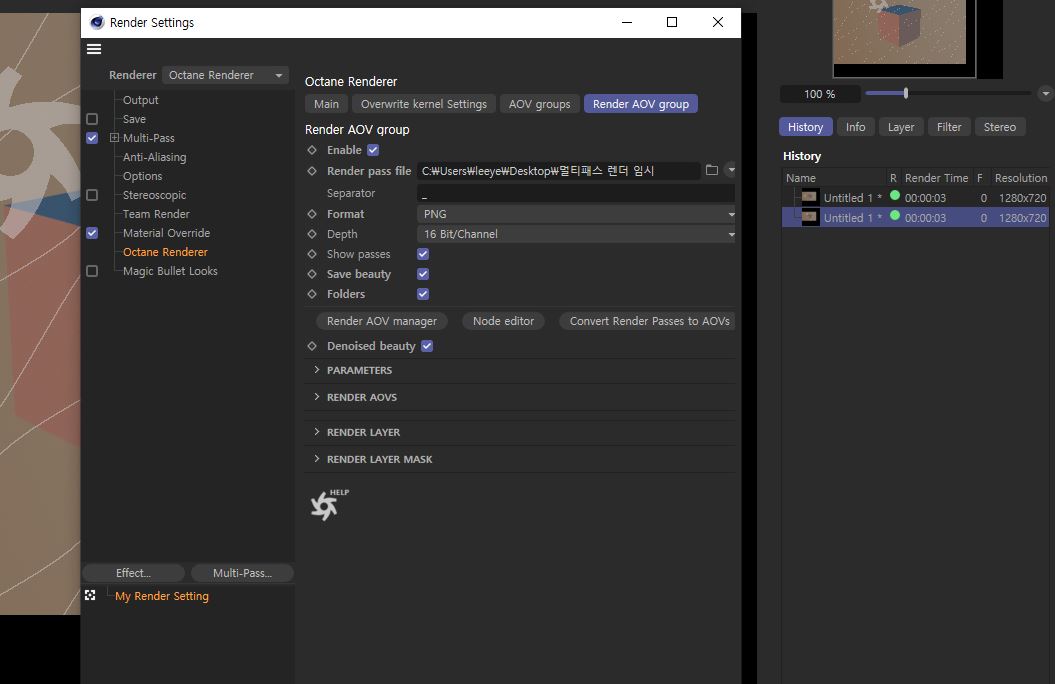Click the 100 % zoom value field
Image resolution: width=1055 pixels, height=684 pixels.
pyautogui.click(x=820, y=94)
